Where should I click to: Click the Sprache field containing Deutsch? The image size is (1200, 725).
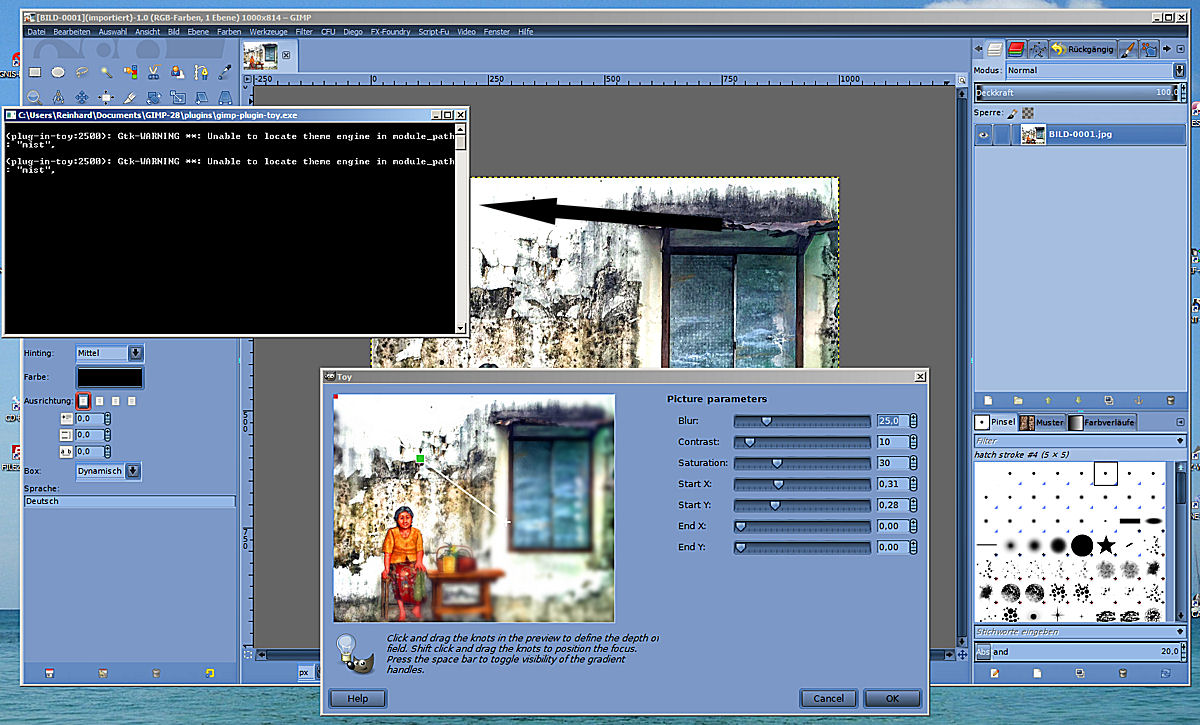129,501
